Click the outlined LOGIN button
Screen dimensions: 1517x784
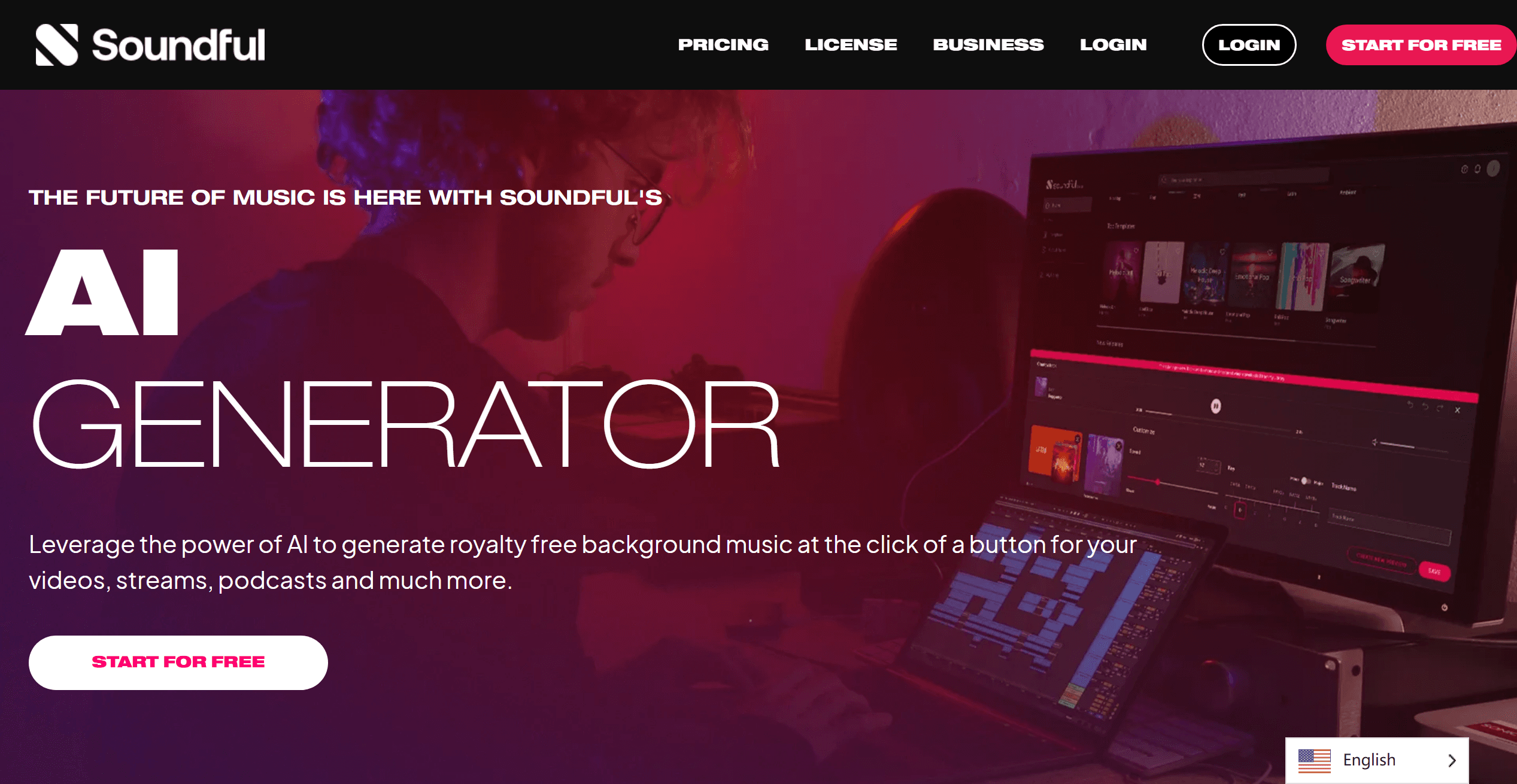(x=1249, y=45)
